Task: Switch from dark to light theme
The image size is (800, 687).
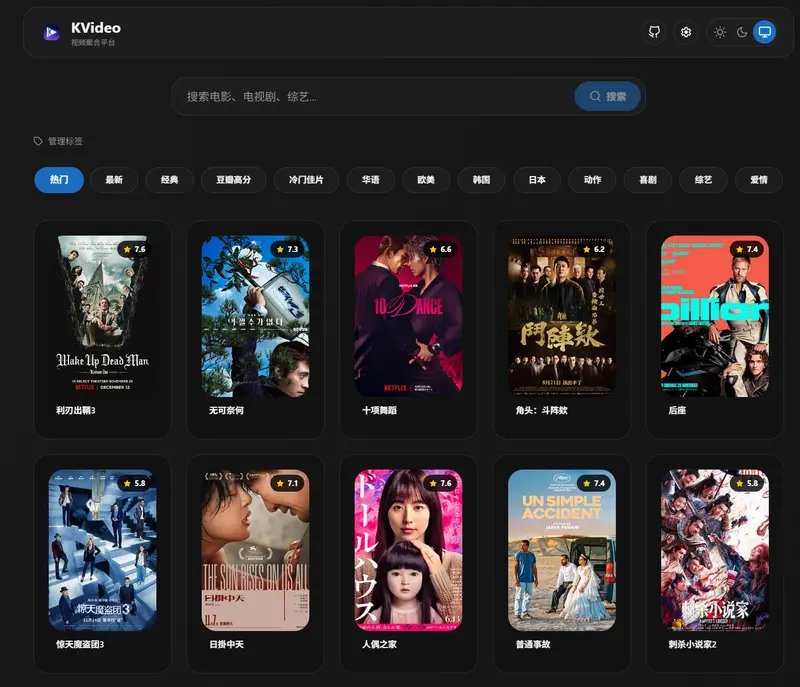Action: (720, 32)
